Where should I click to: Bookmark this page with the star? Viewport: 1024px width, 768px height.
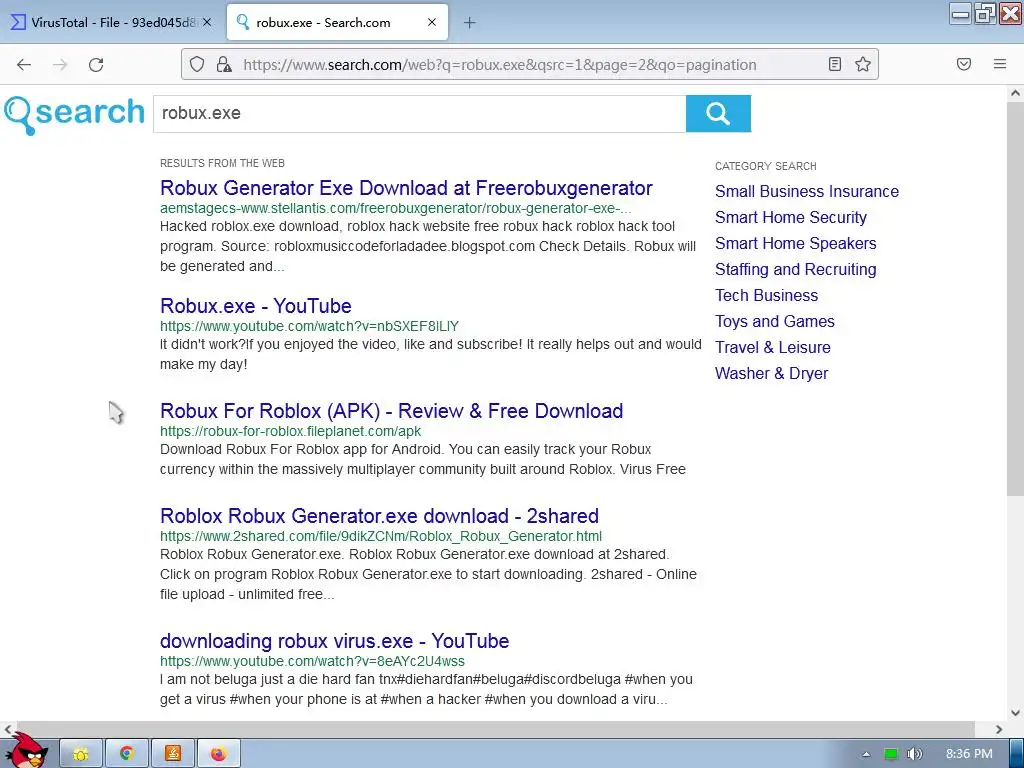tap(863, 64)
